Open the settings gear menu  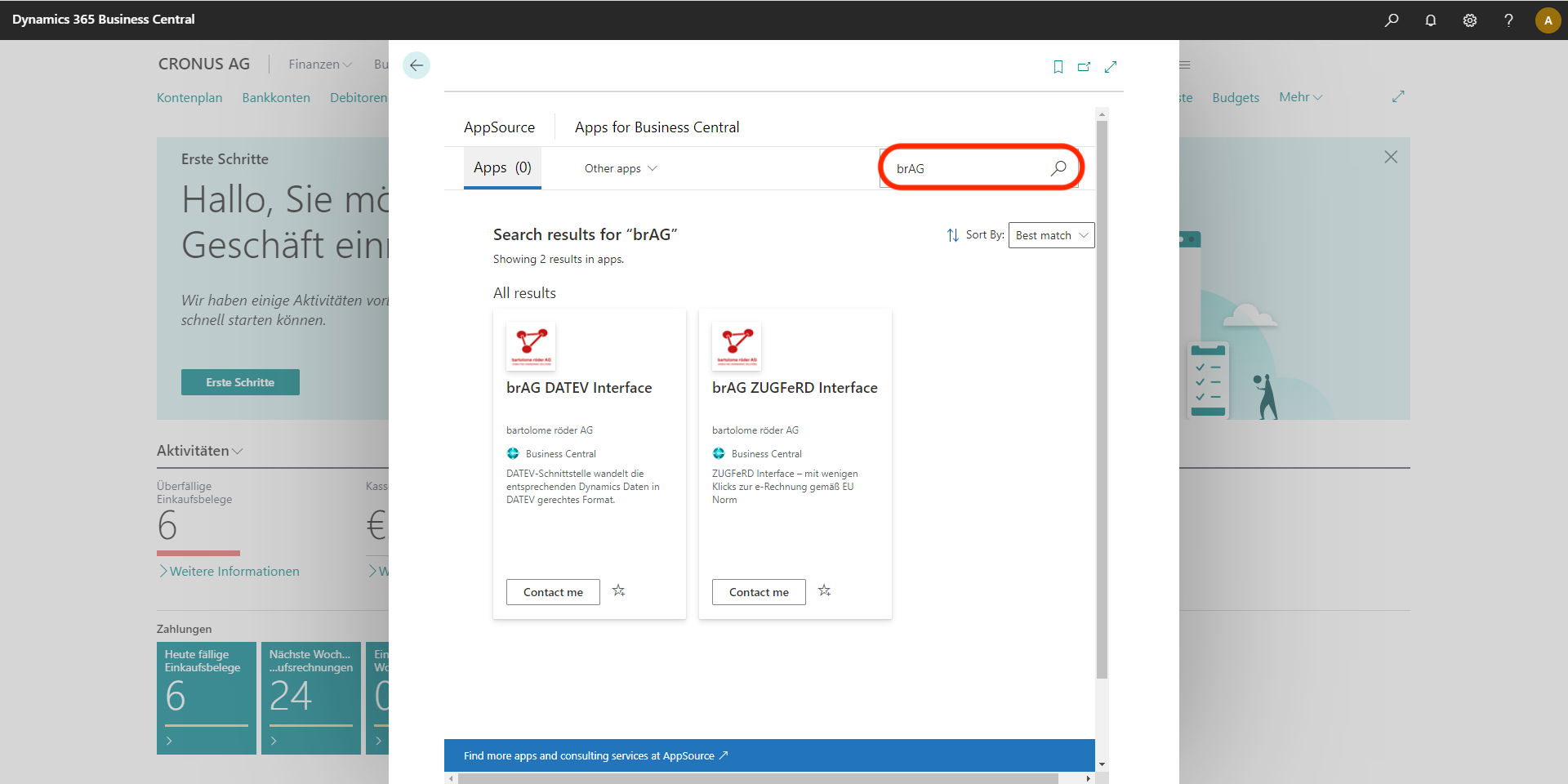[1470, 20]
